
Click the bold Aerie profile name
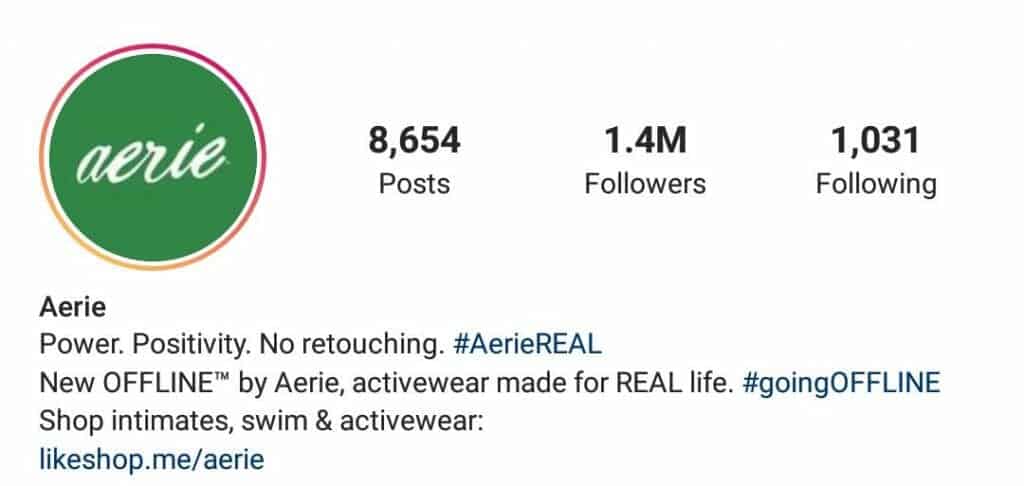pos(72,306)
